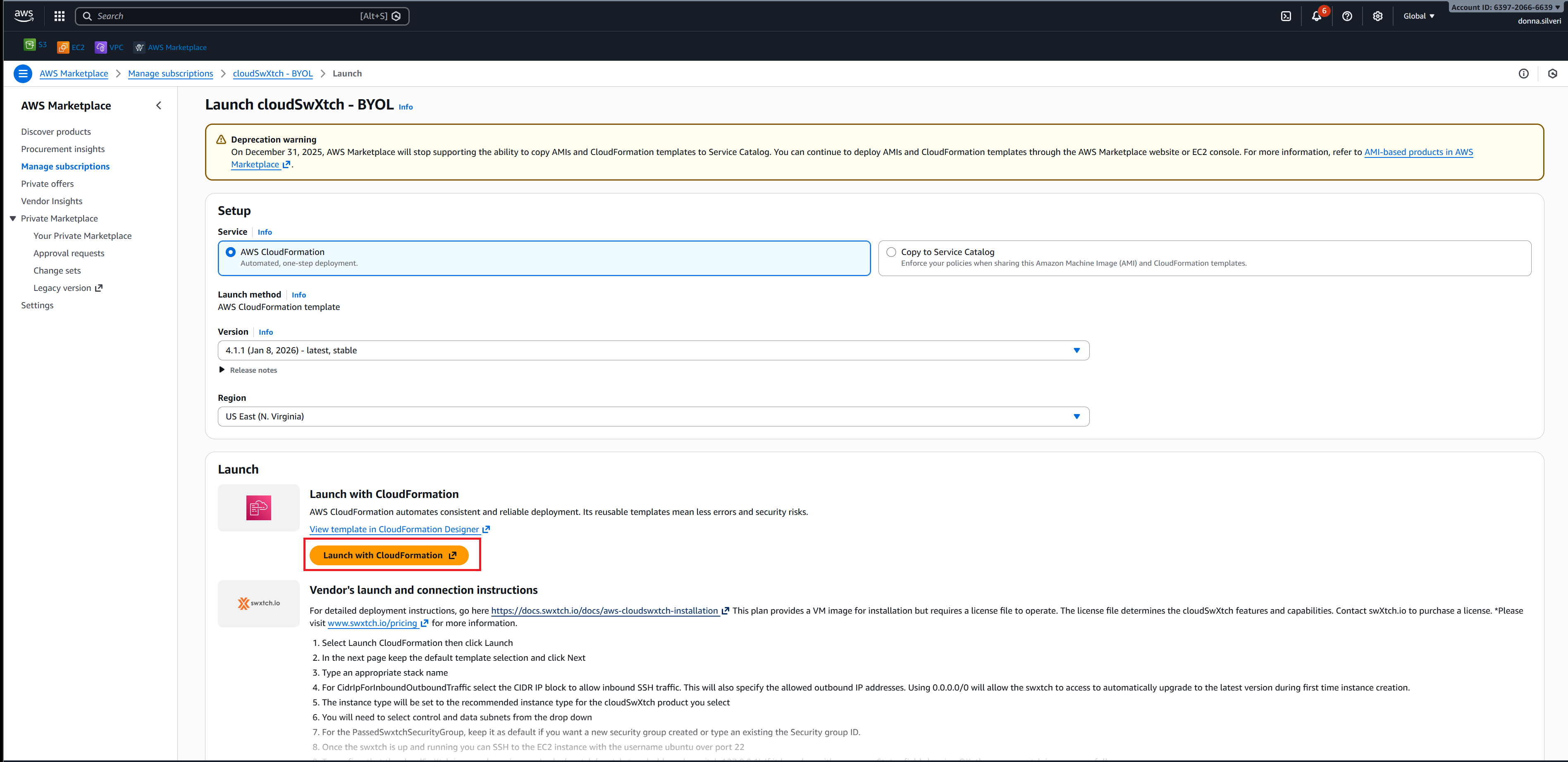This screenshot has width=1568, height=762.
Task: Toggle the hamburger navigation menu button
Action: pos(22,74)
